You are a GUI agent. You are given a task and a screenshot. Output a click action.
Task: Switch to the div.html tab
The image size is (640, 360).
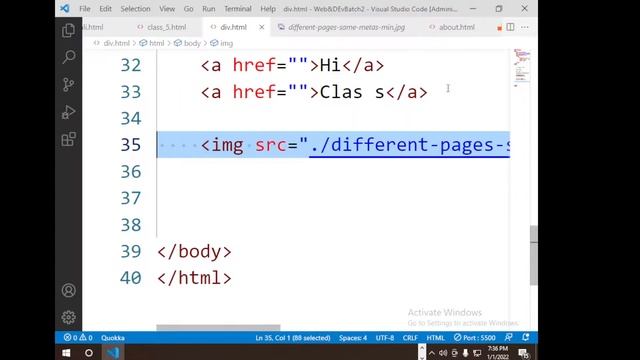(233, 27)
